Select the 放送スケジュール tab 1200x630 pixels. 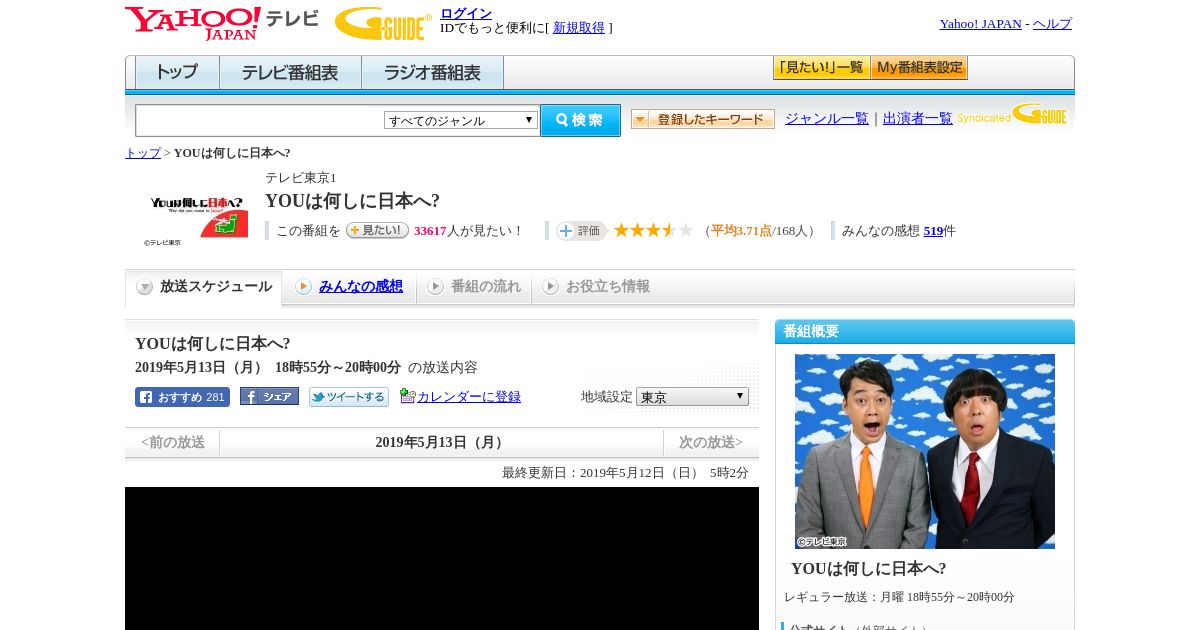point(204,287)
